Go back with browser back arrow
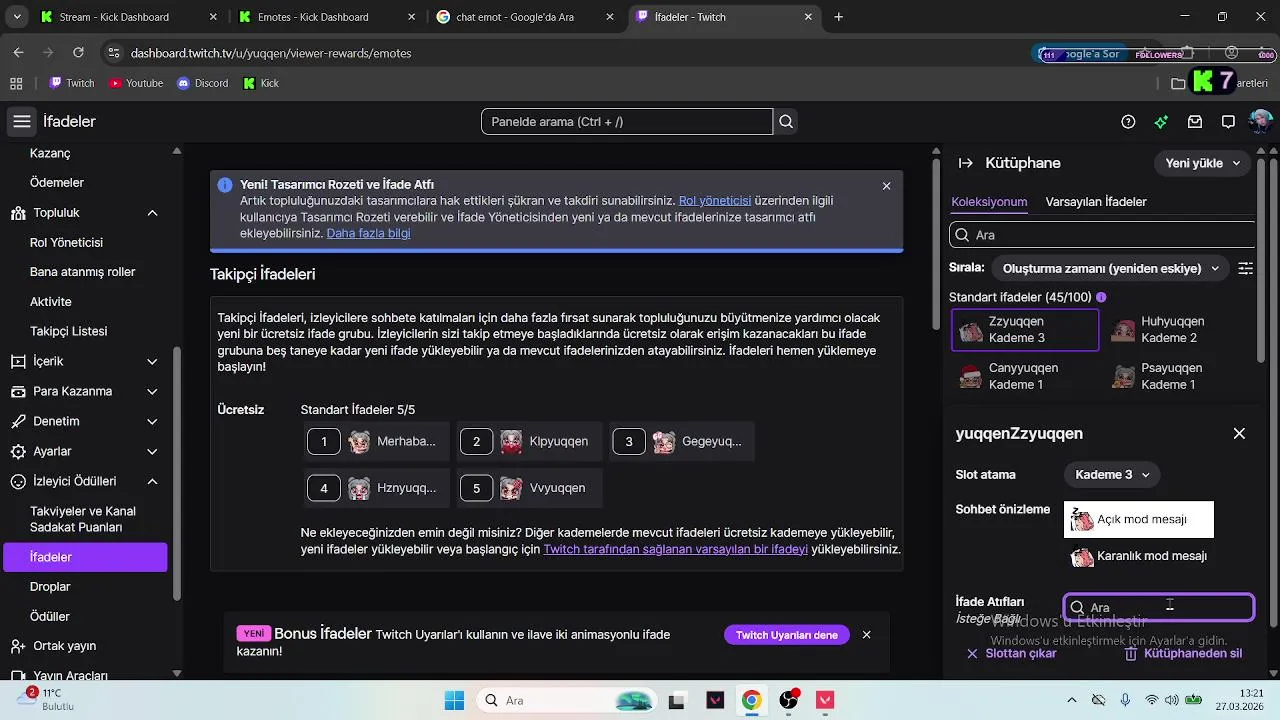1280x720 pixels. point(18,53)
